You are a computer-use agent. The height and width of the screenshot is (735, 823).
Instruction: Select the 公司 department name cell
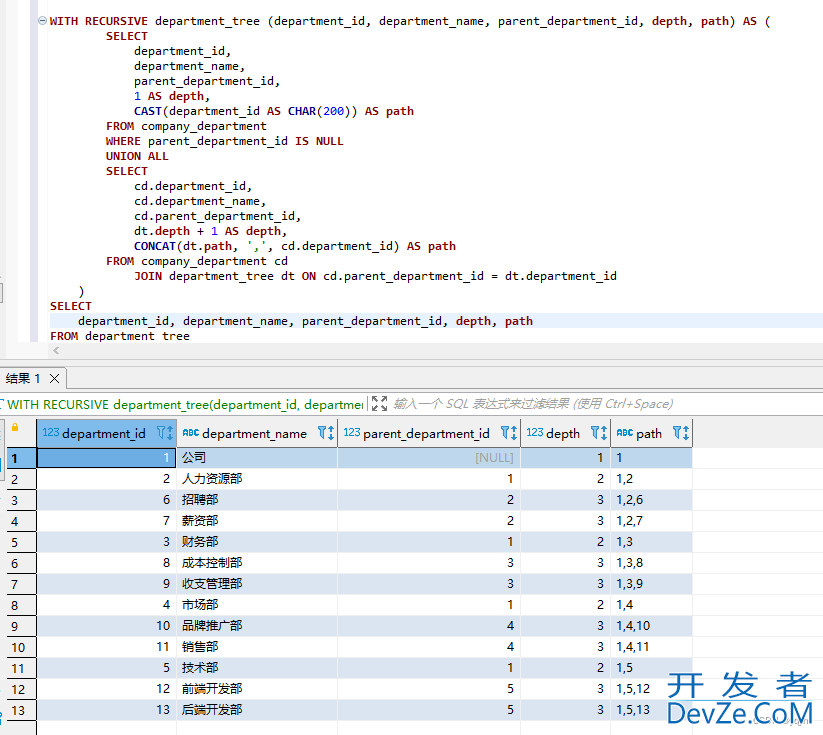click(x=257, y=458)
